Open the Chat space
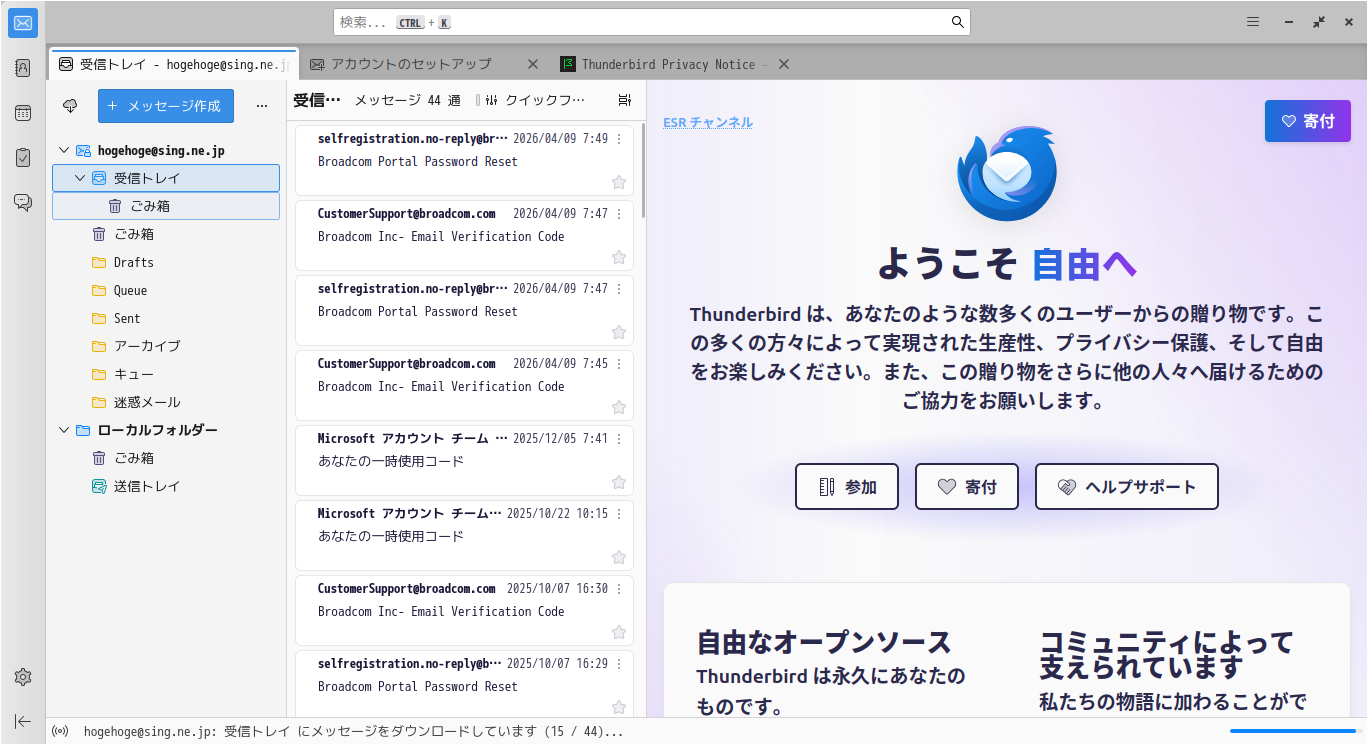Viewport: 1368px width, 745px height. pos(23,202)
